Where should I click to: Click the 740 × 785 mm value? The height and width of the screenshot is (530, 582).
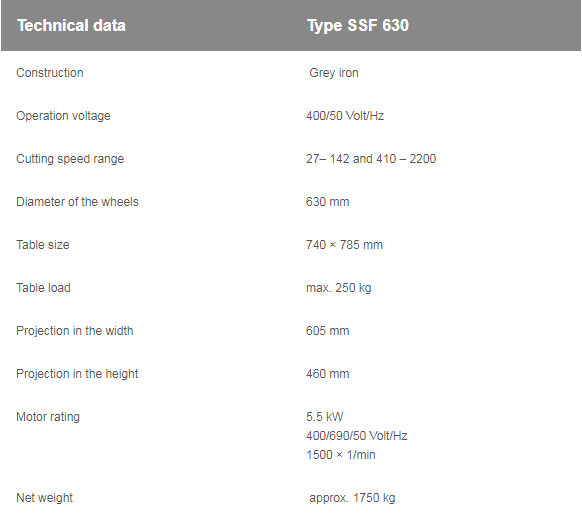tap(344, 245)
